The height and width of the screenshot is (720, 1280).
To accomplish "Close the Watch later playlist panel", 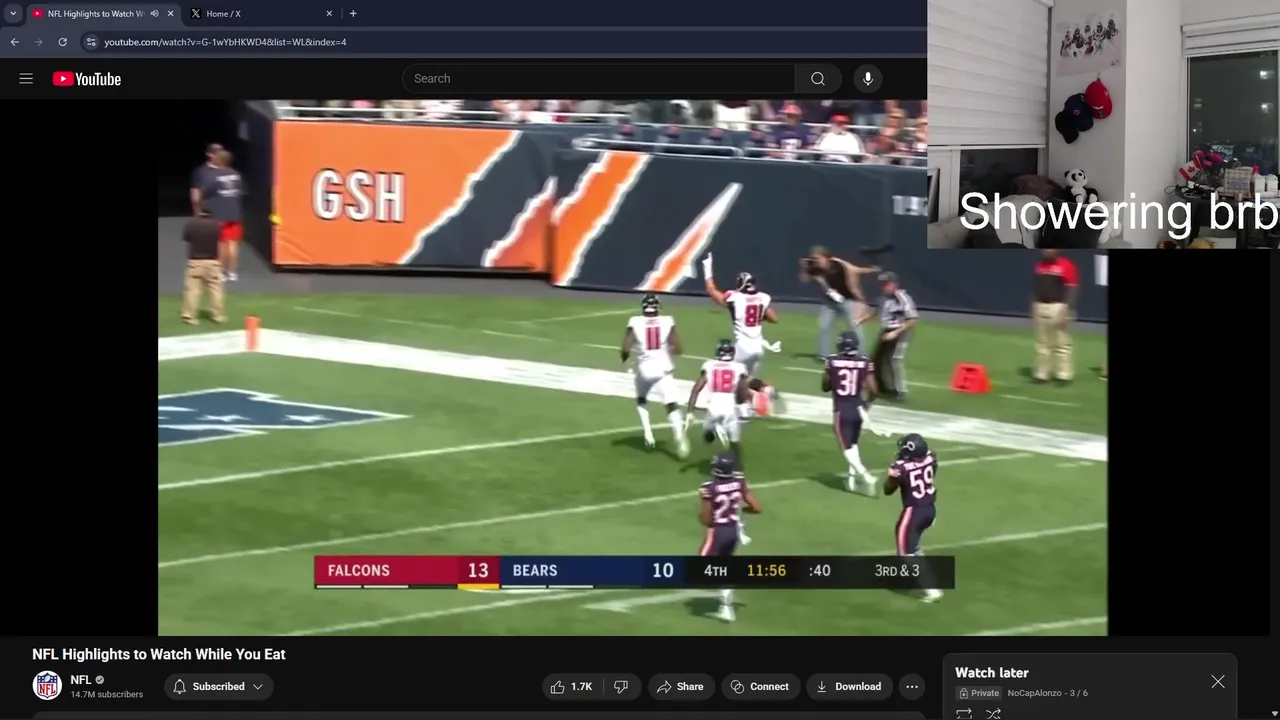I will pos(1217,682).
